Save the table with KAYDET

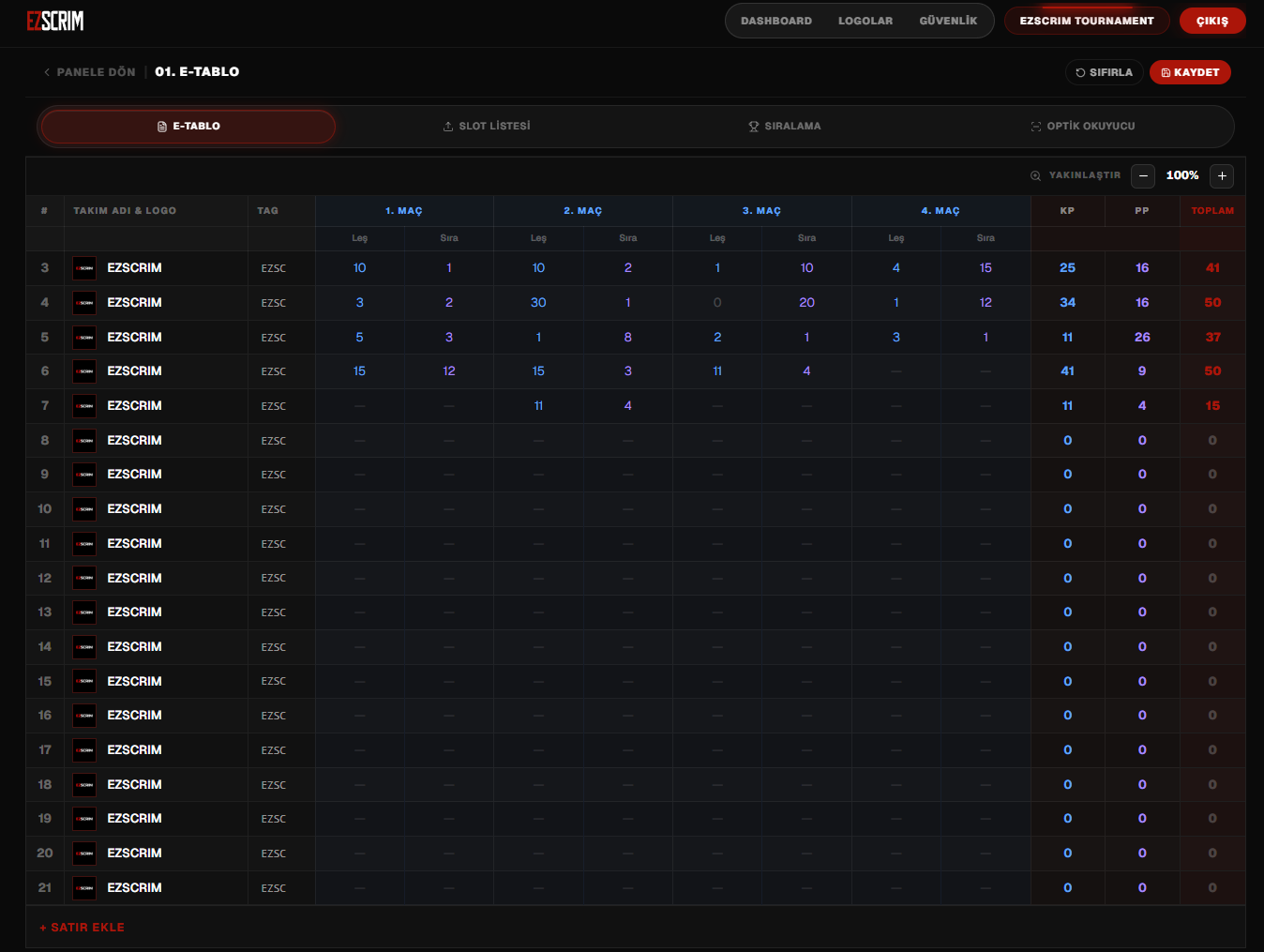1190,72
